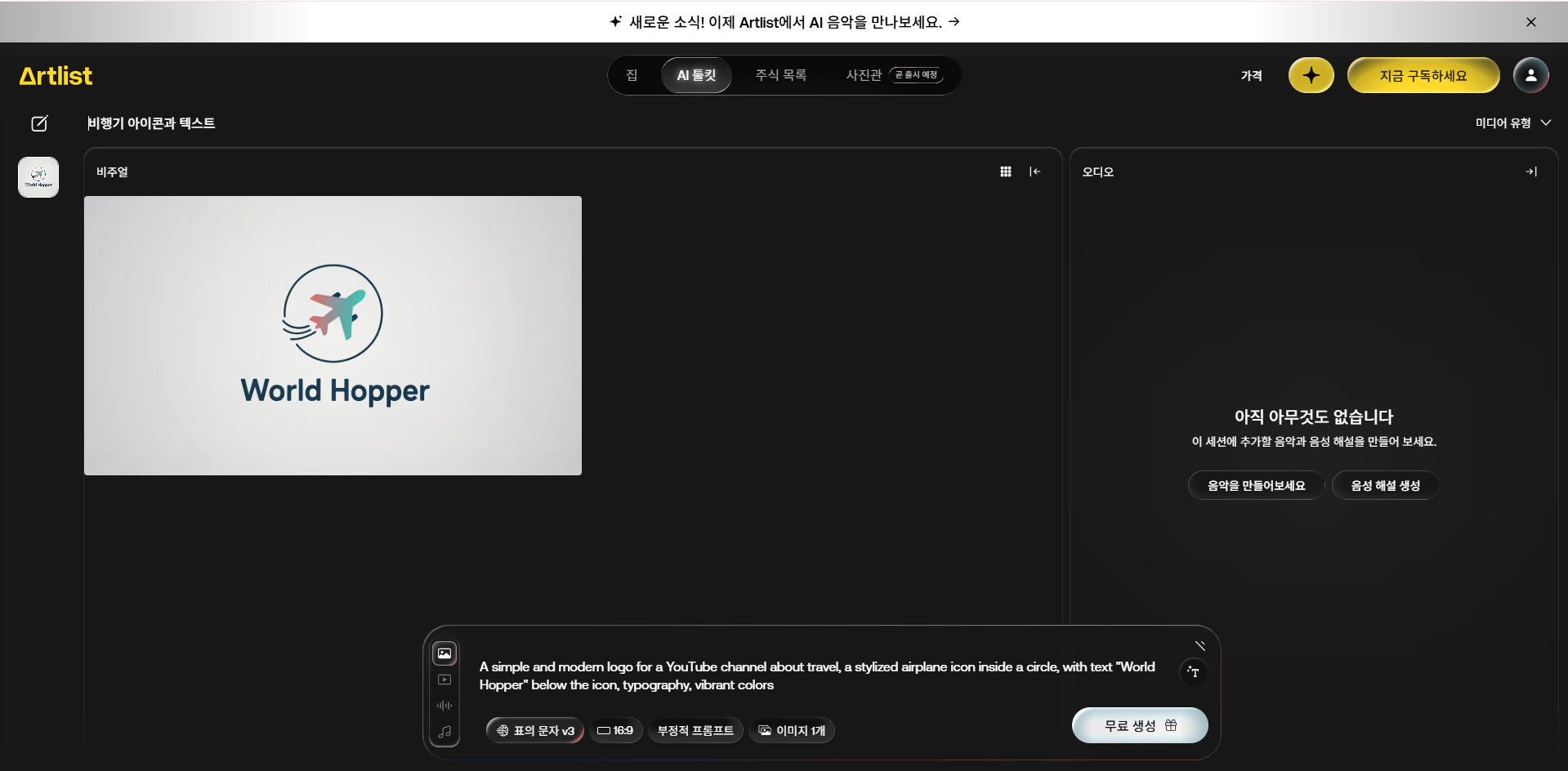
Task: Open a new session with the compose icon
Action: click(39, 123)
